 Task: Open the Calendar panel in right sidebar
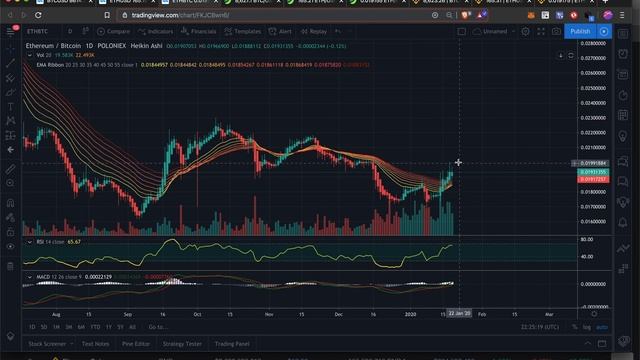tap(623, 115)
